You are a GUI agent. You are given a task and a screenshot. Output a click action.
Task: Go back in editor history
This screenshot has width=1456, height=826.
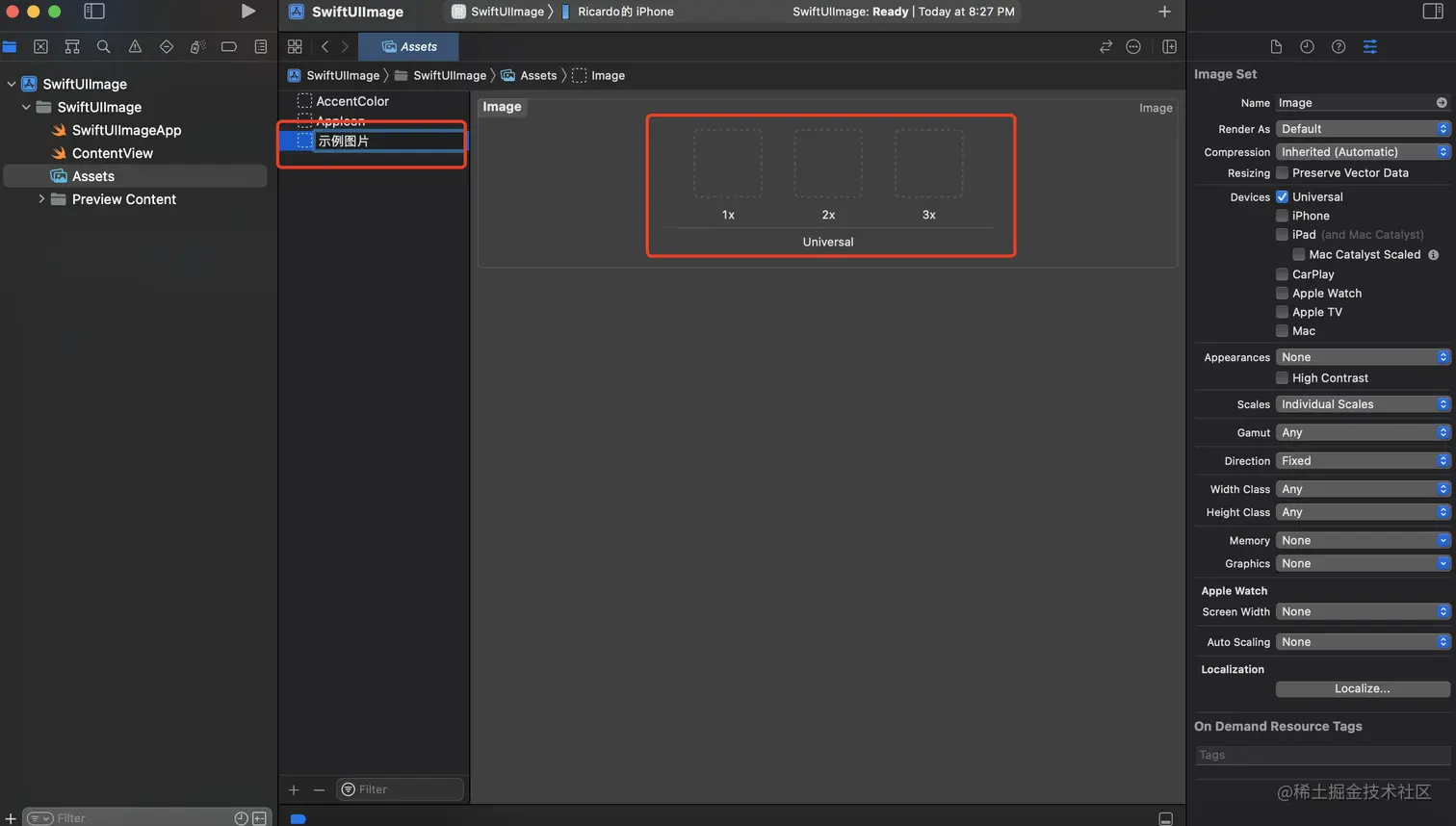[x=325, y=46]
